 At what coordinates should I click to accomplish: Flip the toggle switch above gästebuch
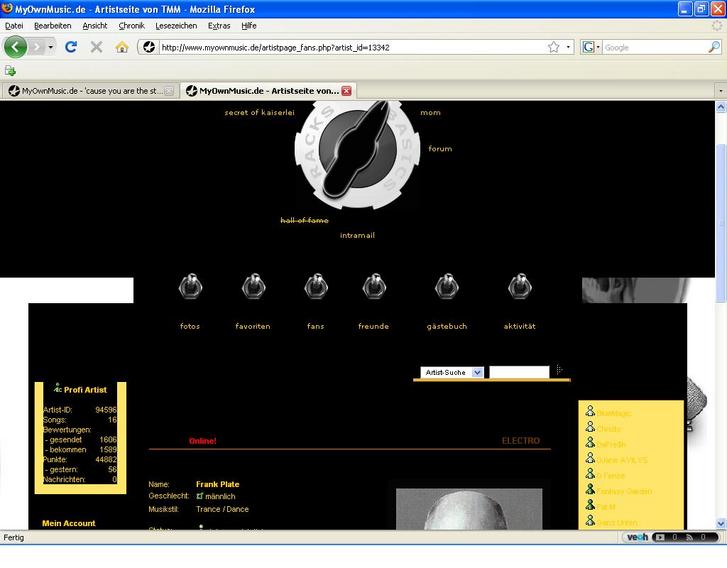tap(447, 288)
